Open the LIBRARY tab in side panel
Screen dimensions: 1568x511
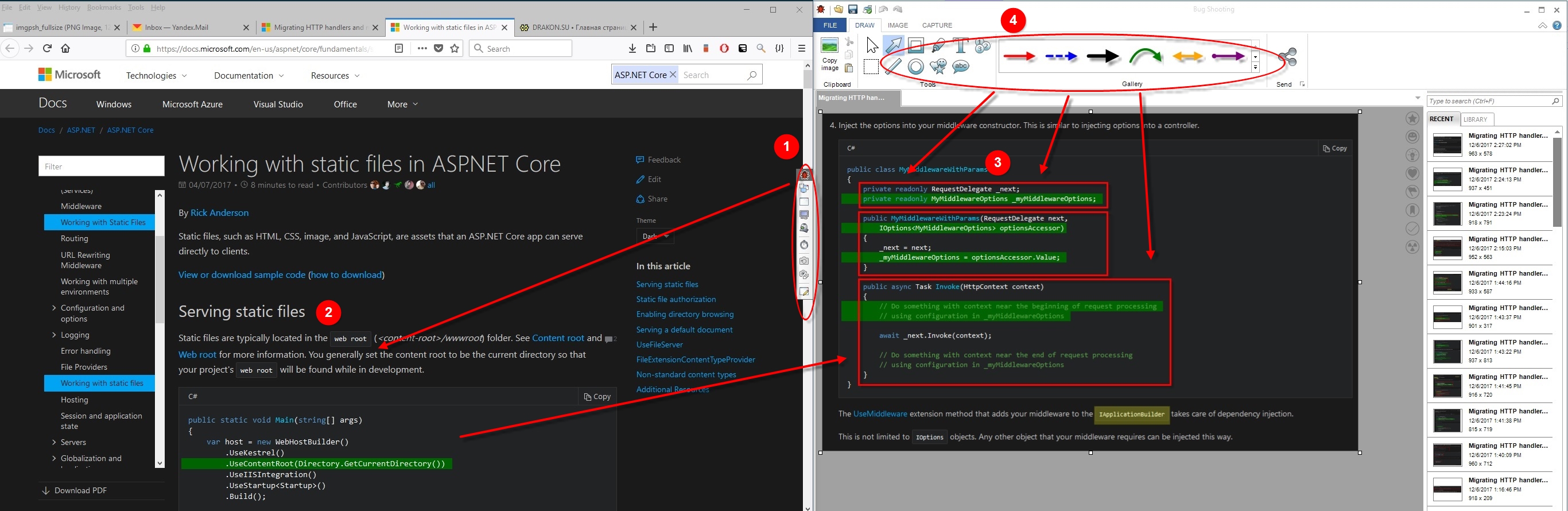(1475, 119)
